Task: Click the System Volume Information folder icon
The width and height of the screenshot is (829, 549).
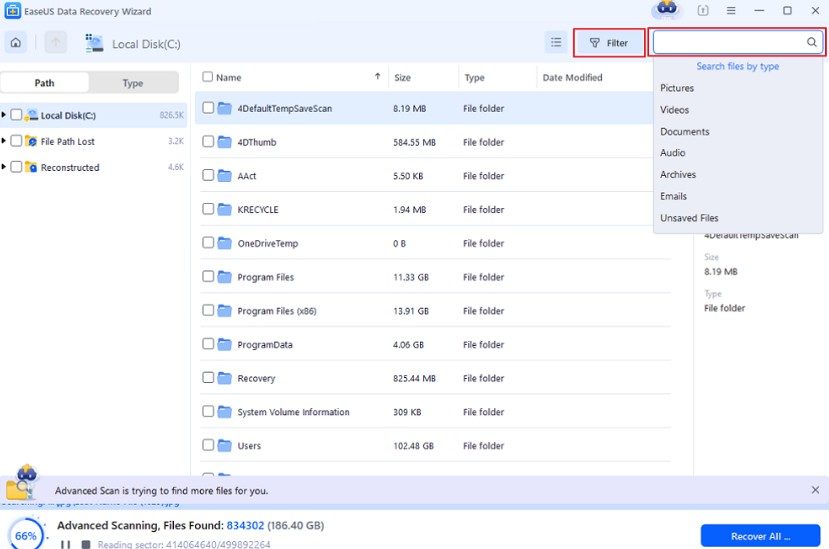Action: click(x=225, y=412)
